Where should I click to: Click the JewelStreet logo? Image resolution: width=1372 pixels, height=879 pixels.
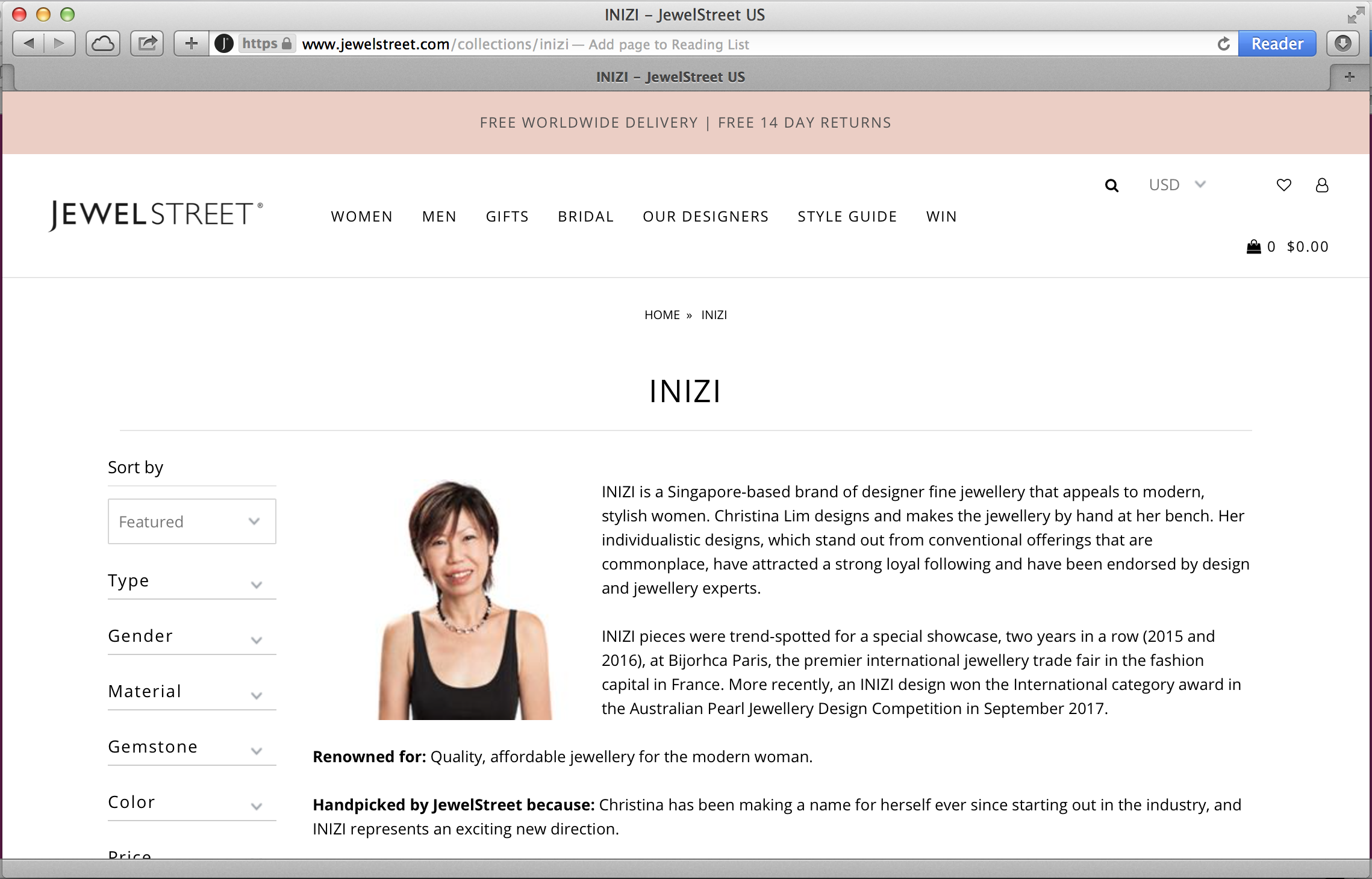coord(156,215)
